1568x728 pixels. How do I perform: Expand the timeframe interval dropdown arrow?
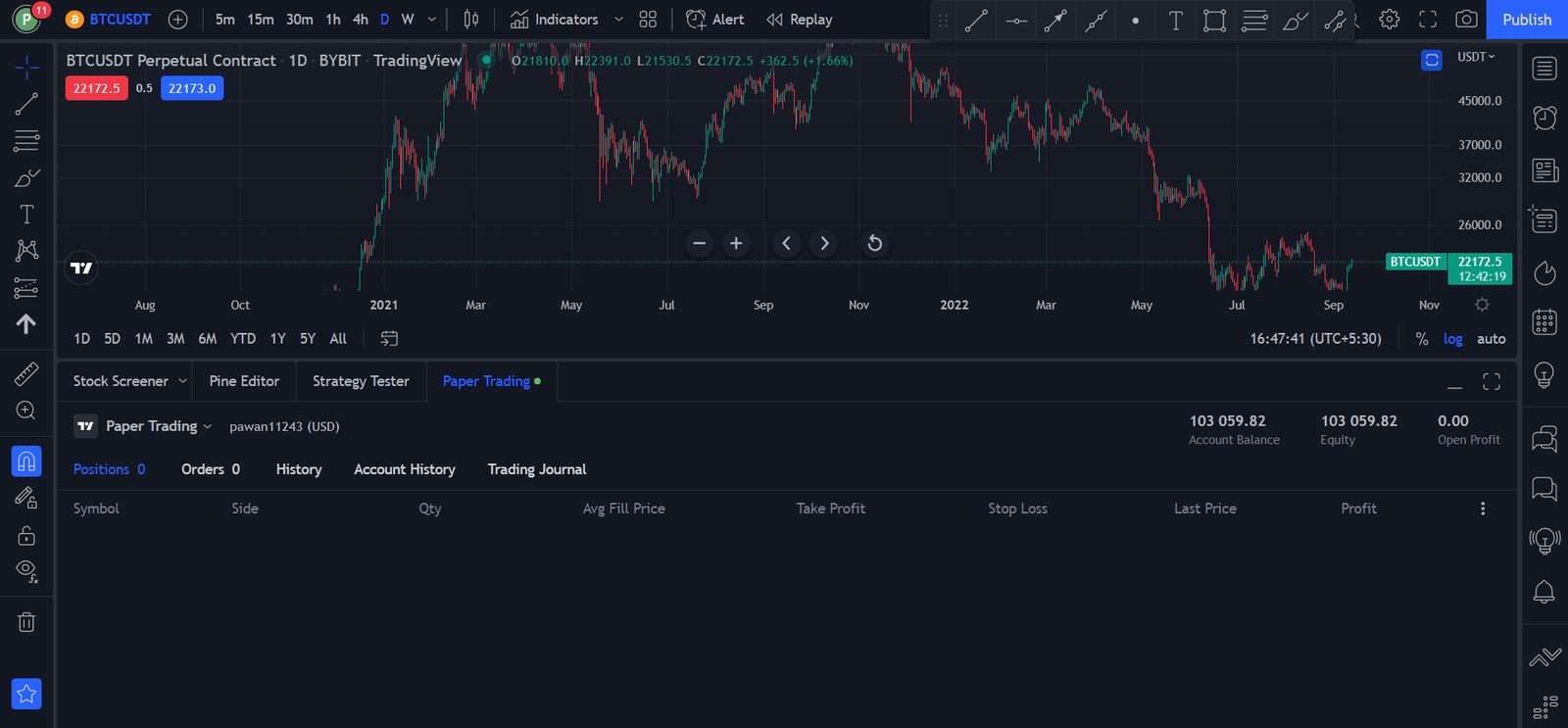point(431,20)
